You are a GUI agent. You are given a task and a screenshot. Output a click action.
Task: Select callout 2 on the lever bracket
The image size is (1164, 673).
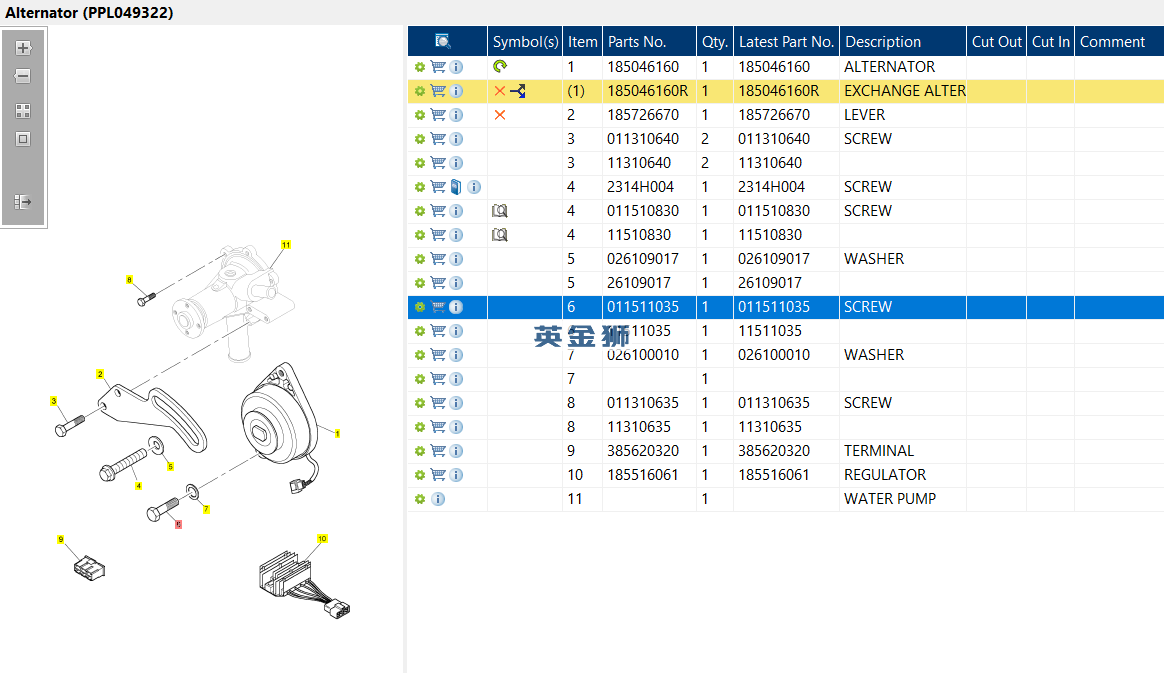99,375
